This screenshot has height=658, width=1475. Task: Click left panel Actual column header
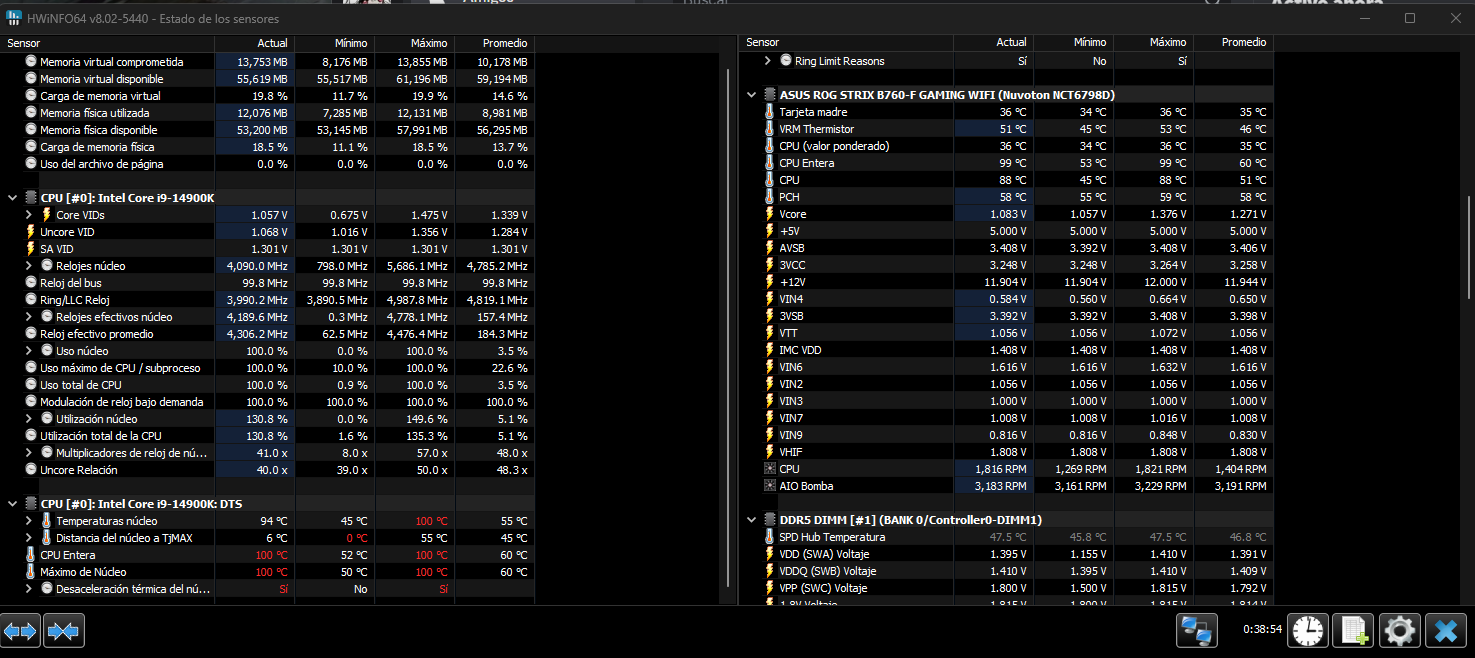tap(255, 43)
